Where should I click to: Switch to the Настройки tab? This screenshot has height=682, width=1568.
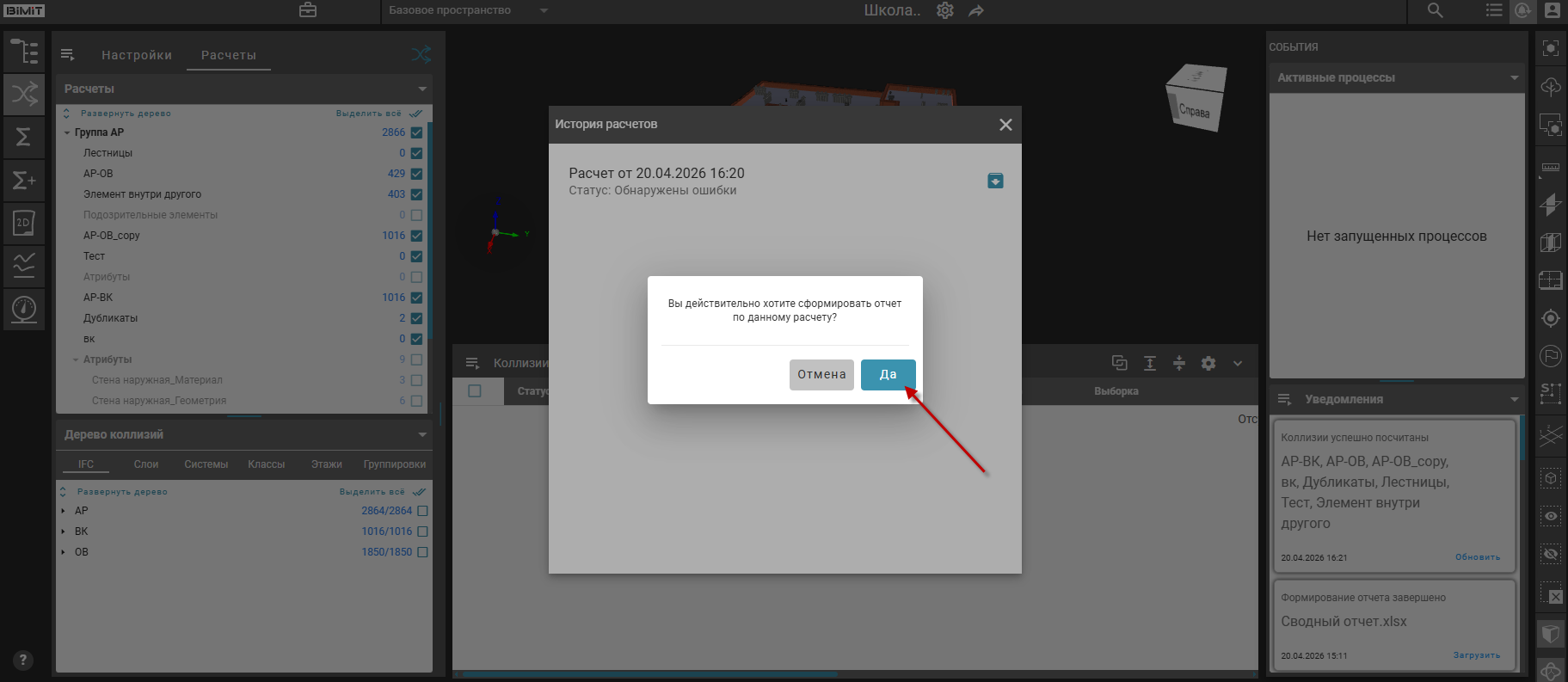point(137,55)
